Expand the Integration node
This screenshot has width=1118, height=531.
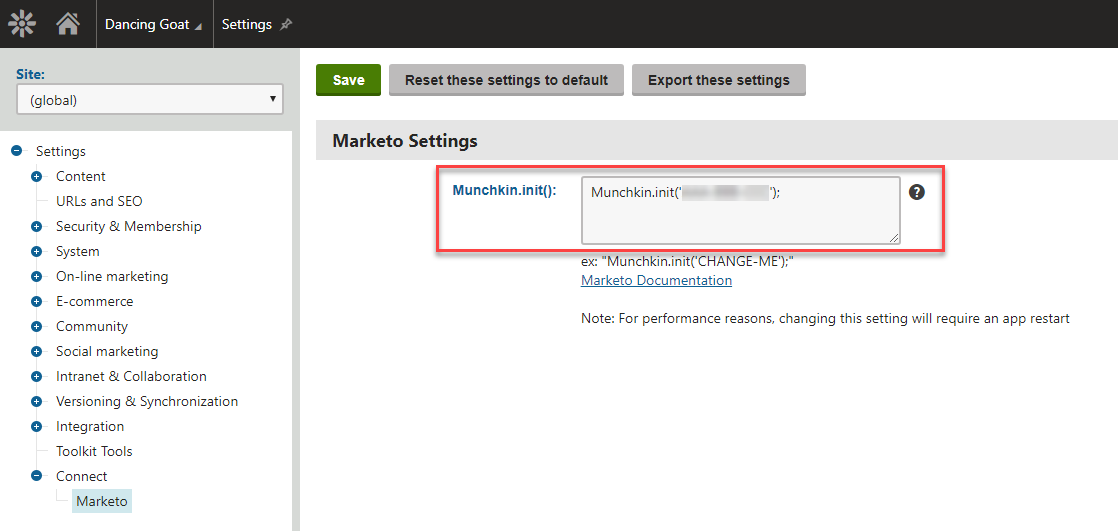(36, 426)
